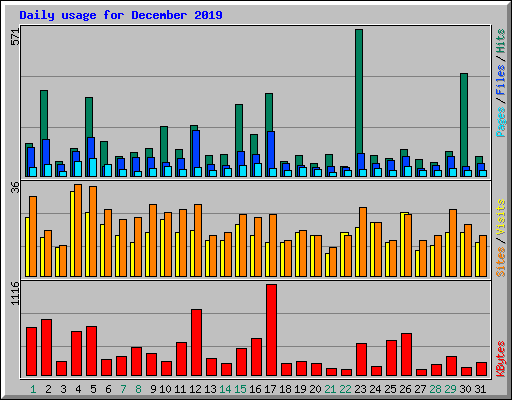Click the orange Sites bar for day 1
The width and height of the screenshot is (512, 400).
tap(33, 236)
